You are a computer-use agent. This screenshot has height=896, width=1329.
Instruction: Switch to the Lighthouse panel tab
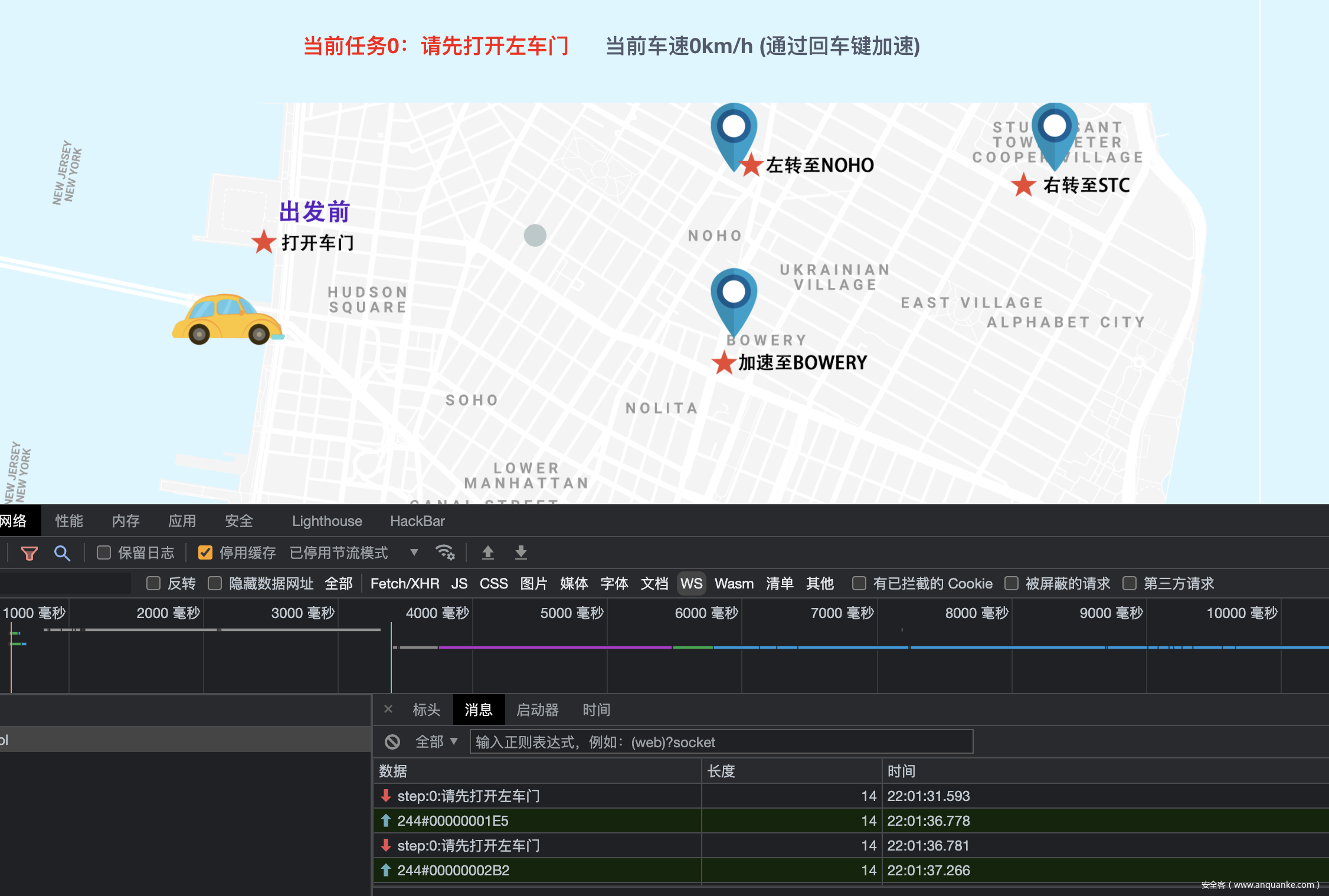(327, 521)
